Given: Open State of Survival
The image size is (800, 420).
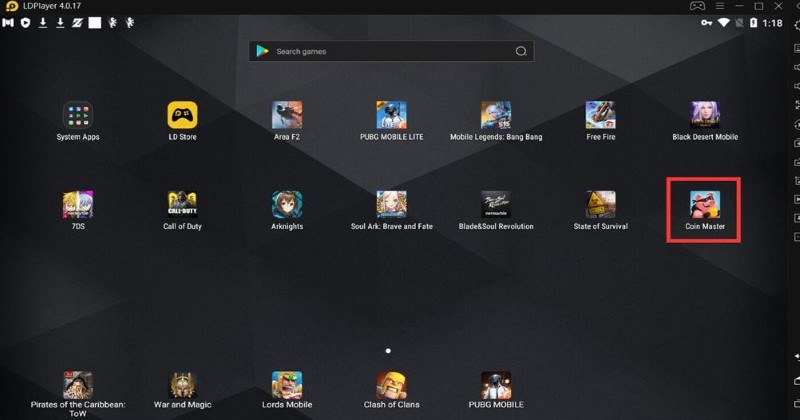Looking at the screenshot, I should coord(601,204).
